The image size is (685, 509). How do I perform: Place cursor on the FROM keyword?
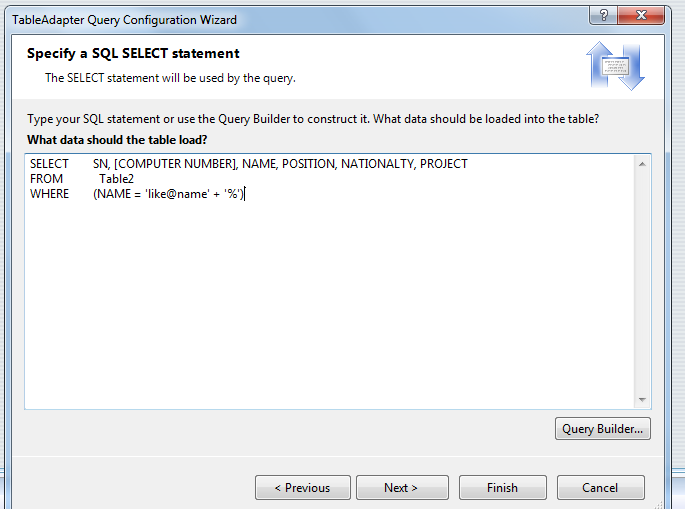(x=46, y=179)
